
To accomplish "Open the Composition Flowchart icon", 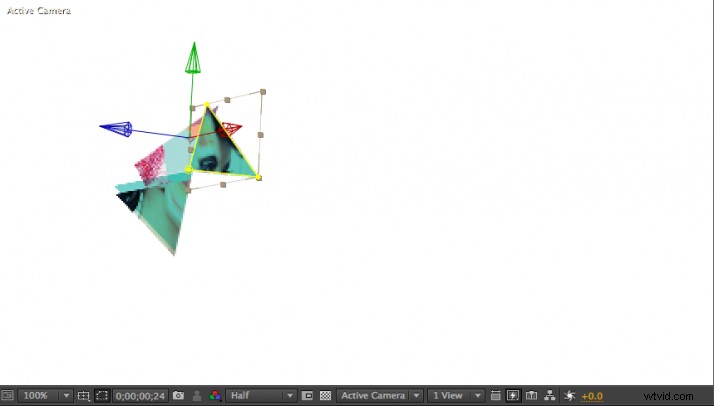I will [x=550, y=396].
